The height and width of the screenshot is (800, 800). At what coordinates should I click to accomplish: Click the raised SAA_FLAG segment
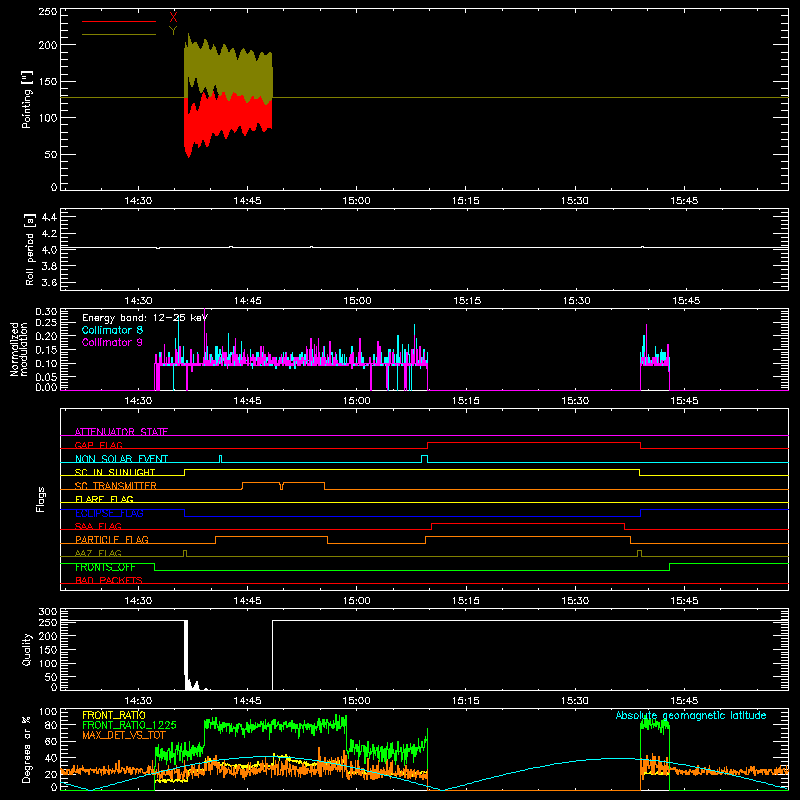pos(528,524)
